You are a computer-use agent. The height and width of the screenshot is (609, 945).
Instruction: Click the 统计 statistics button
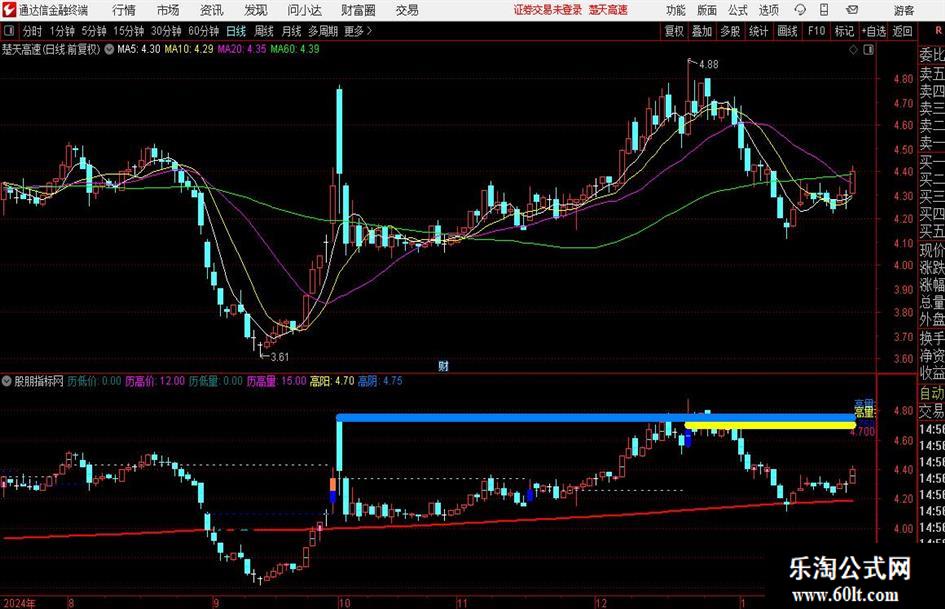click(758, 31)
